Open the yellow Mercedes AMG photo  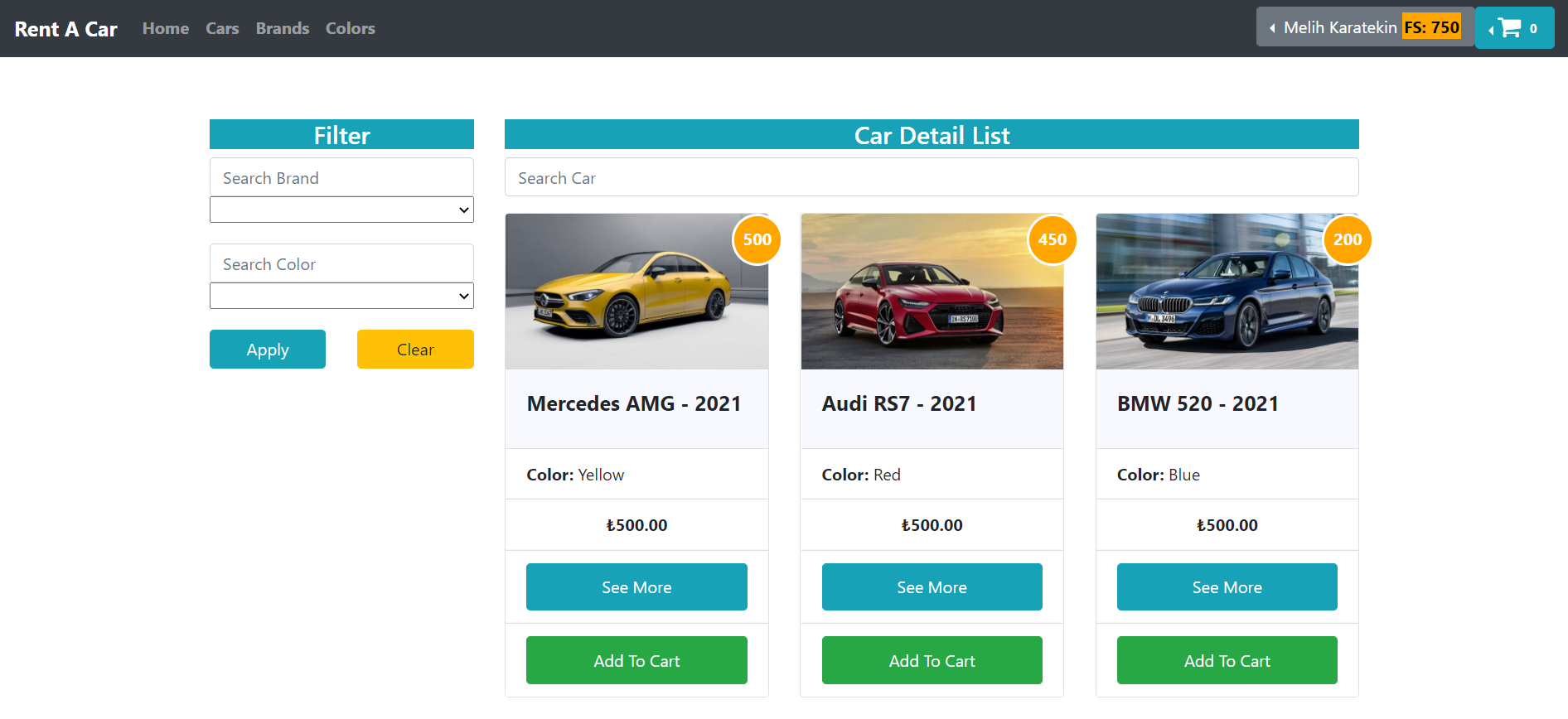(636, 292)
